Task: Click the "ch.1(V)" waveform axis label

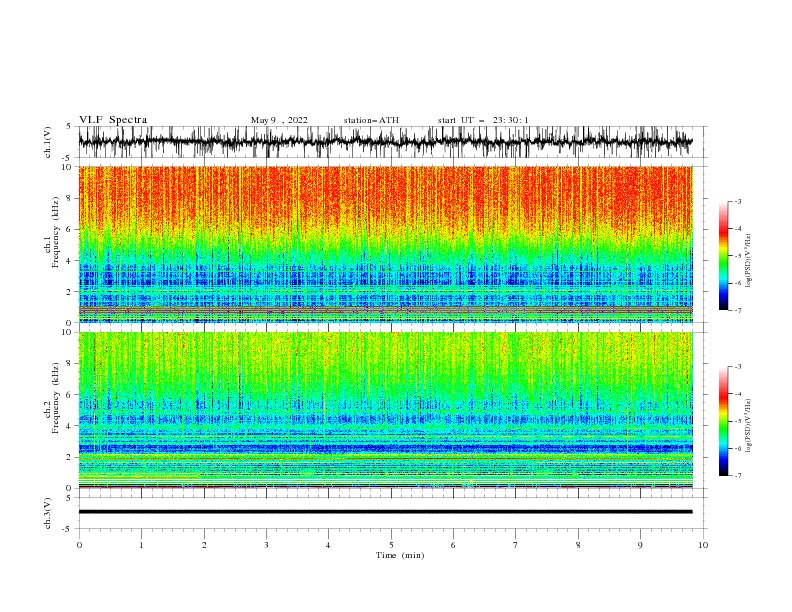Action: tap(48, 142)
